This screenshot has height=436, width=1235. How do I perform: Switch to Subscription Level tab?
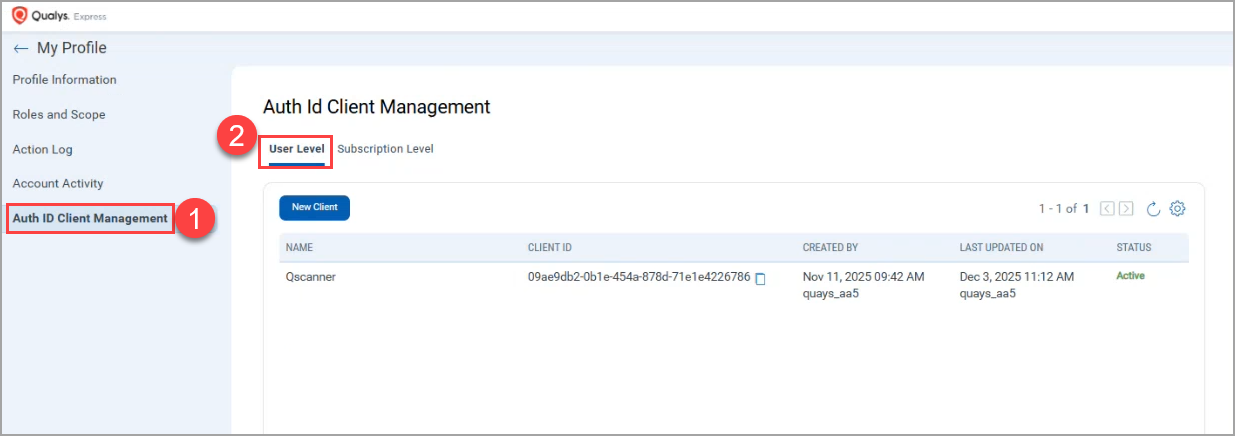point(385,149)
